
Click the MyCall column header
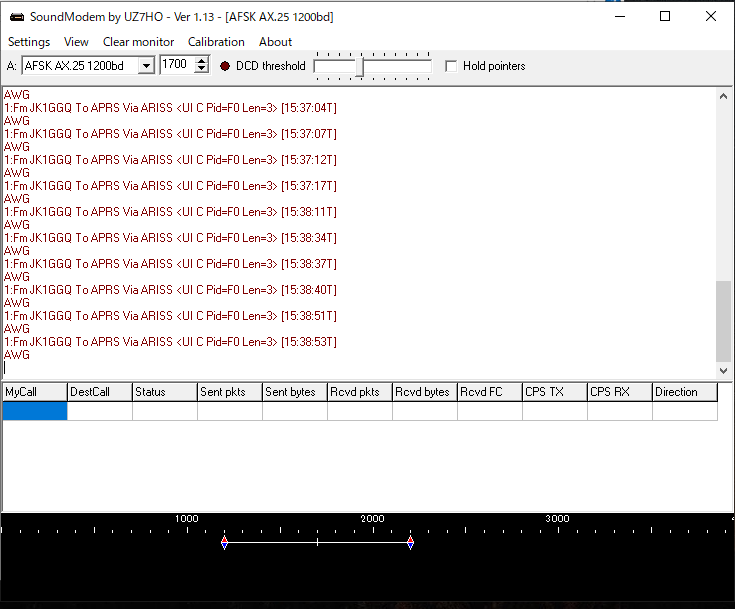click(x=34, y=392)
